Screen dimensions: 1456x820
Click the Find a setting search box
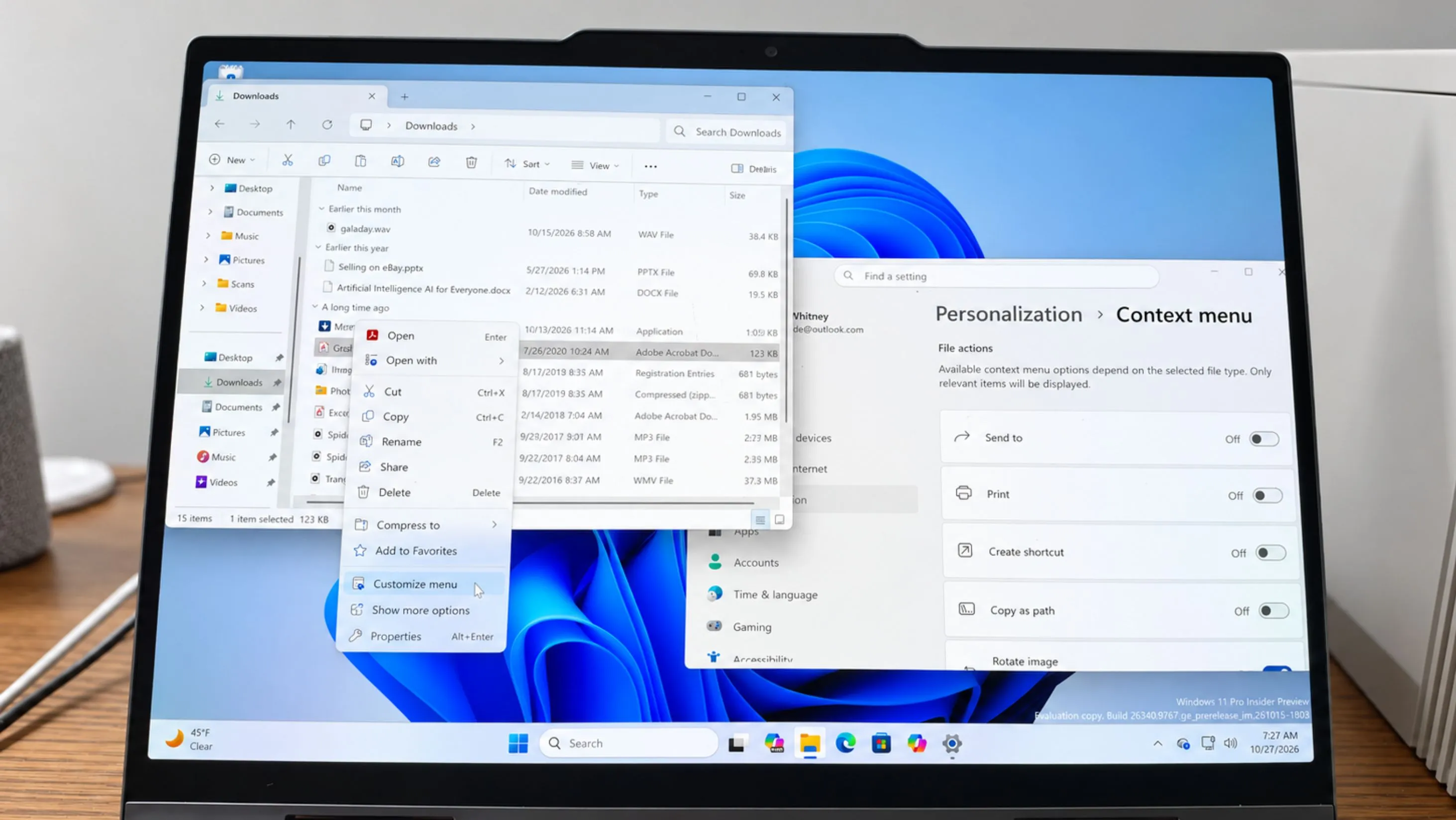(x=997, y=276)
